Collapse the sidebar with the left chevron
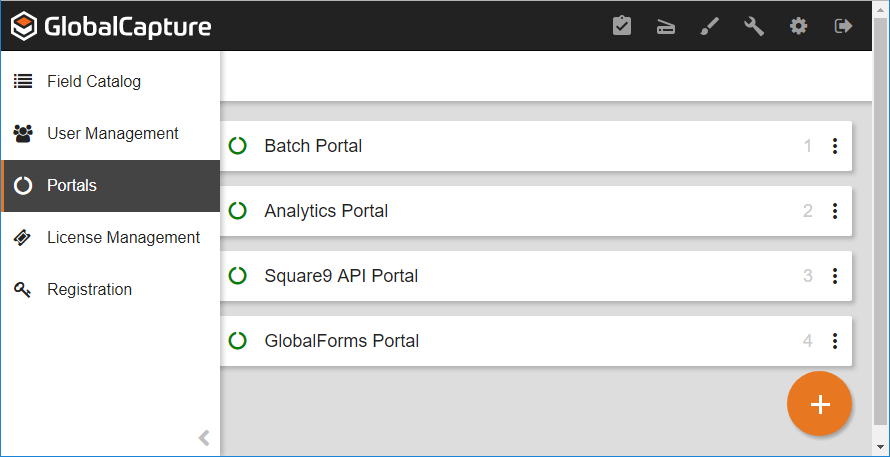The image size is (890, 457). point(204,437)
